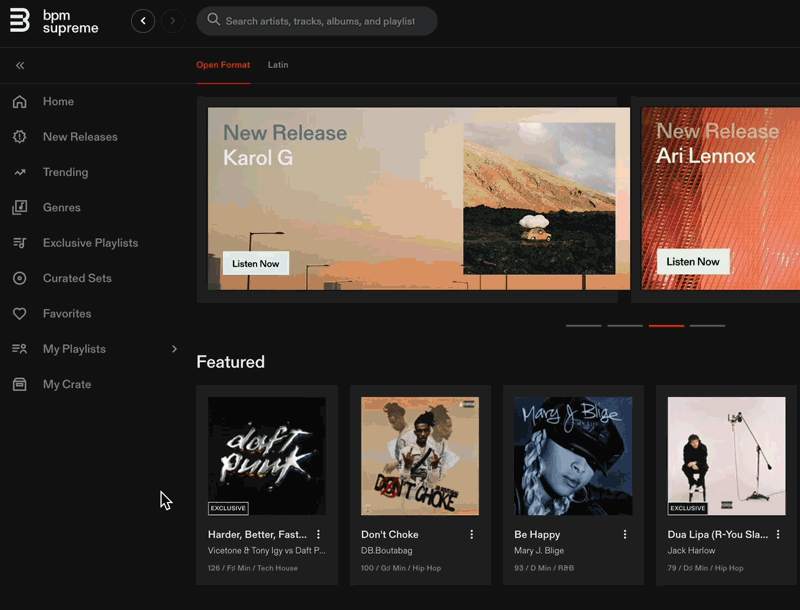Click the Trending arrow icon
The width and height of the screenshot is (800, 610).
(x=19, y=172)
